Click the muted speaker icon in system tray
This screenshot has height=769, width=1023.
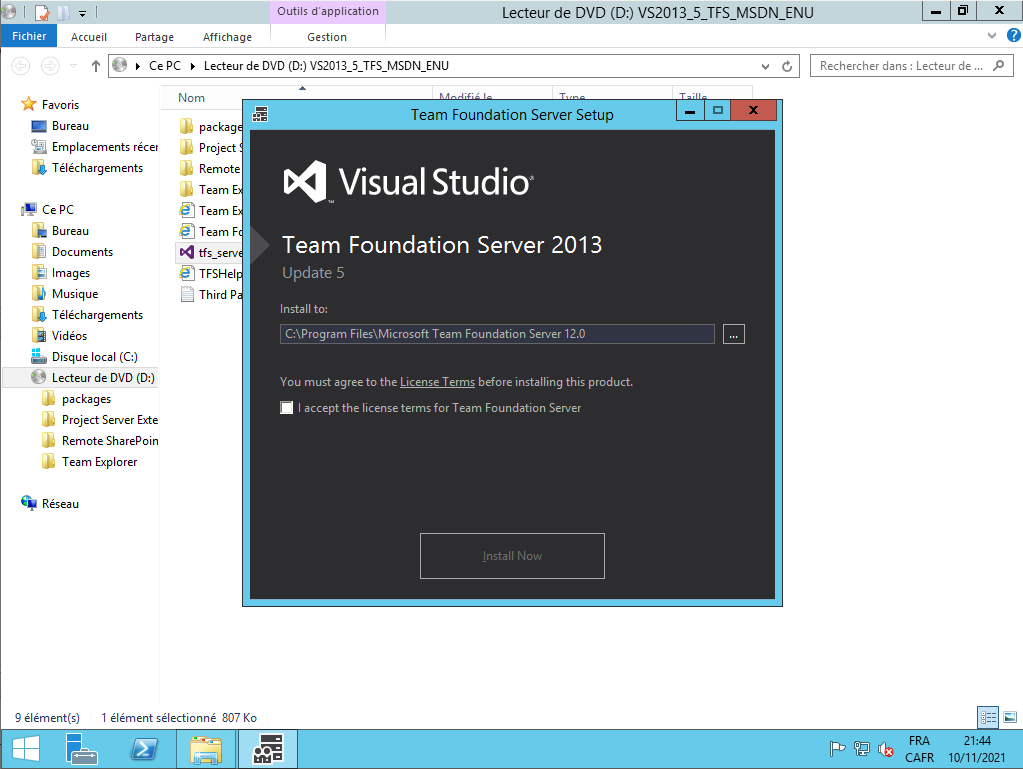click(885, 749)
